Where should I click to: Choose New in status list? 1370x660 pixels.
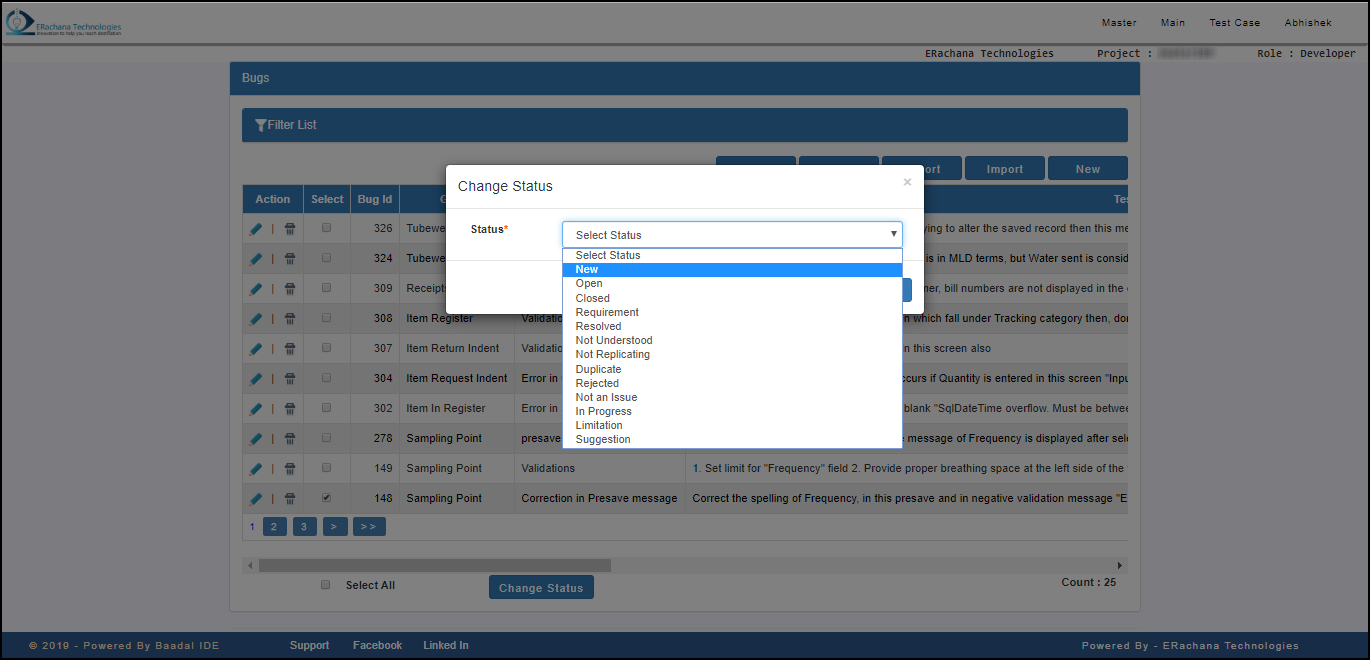click(732, 269)
